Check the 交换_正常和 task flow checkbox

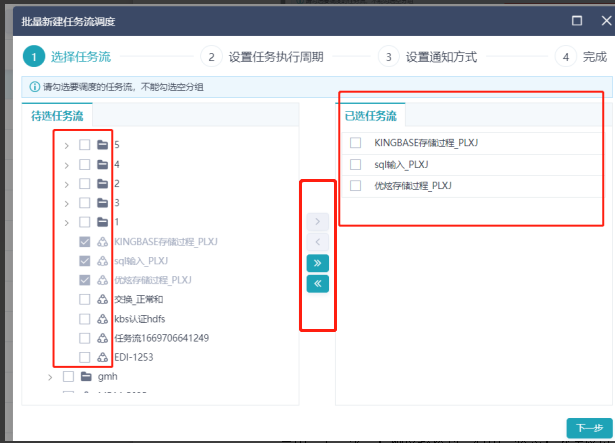click(x=85, y=299)
